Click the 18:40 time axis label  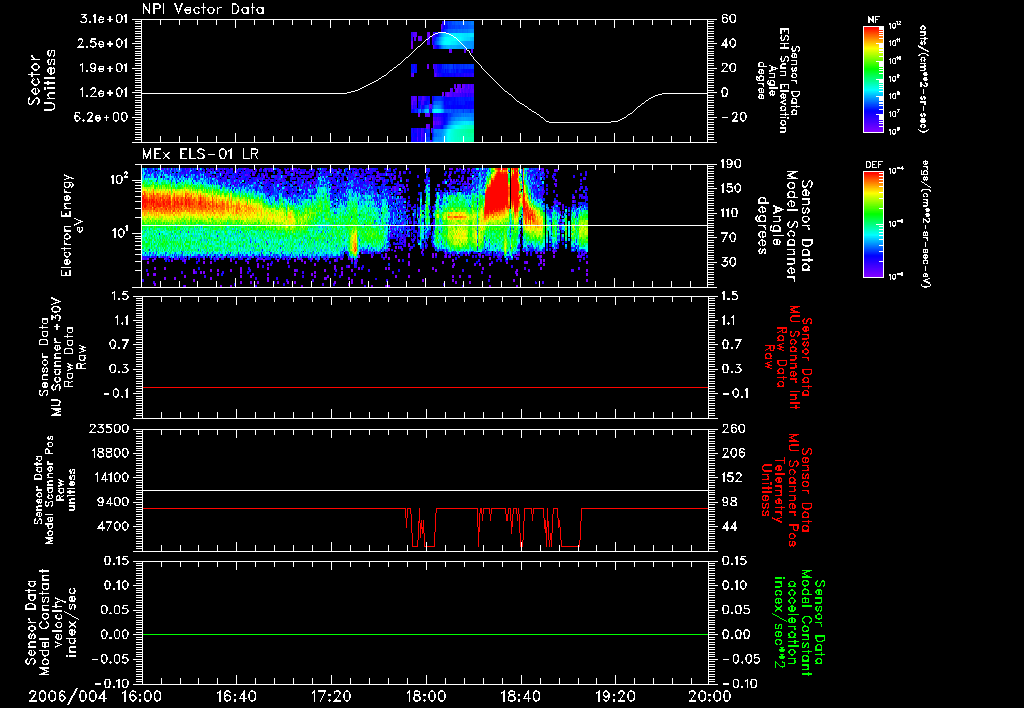(521, 696)
